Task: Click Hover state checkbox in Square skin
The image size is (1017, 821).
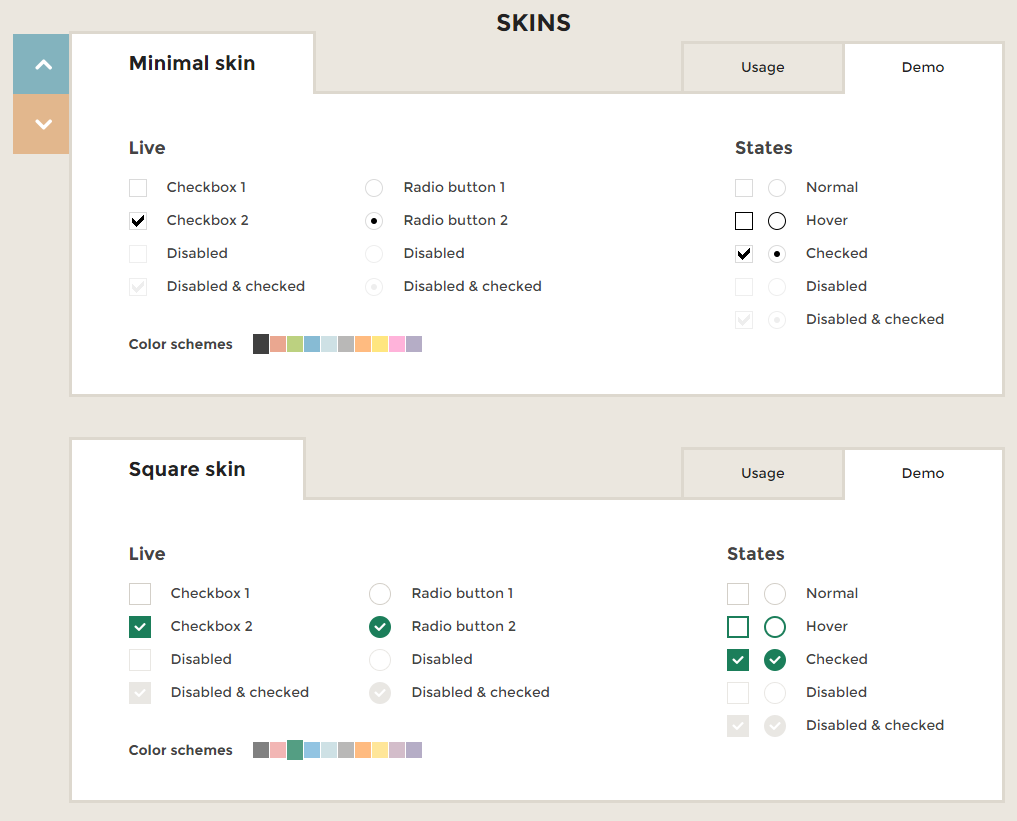Action: [738, 627]
